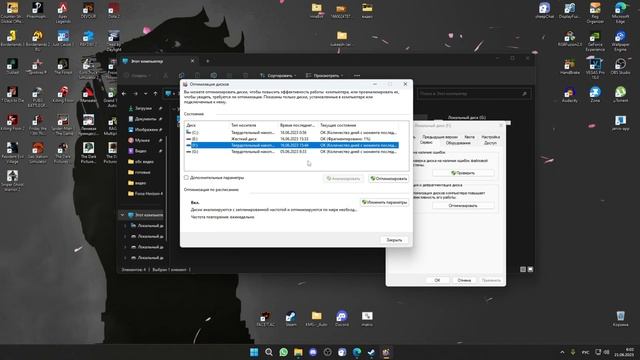This screenshot has width=640, height=360.
Task: Click the Explorer search field
Action: pos(474,94)
